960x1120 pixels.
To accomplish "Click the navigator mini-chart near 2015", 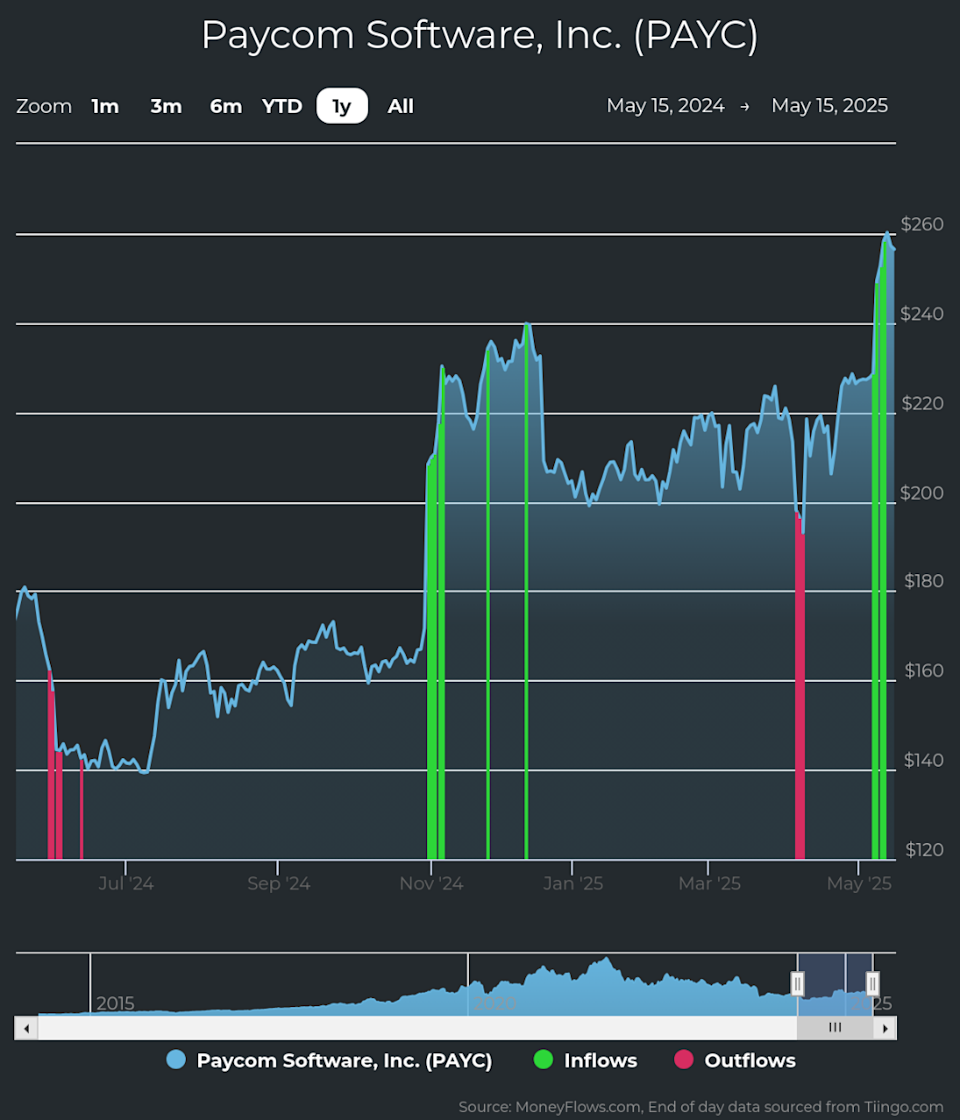I will tap(115, 1004).
